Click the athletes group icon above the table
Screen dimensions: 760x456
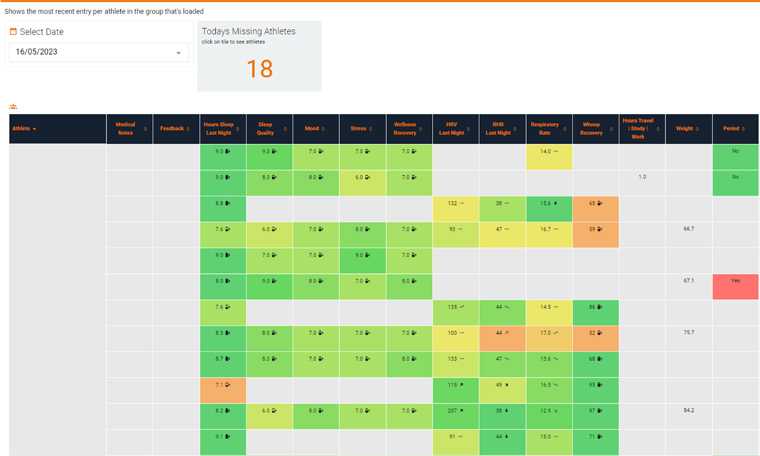pos(13,107)
